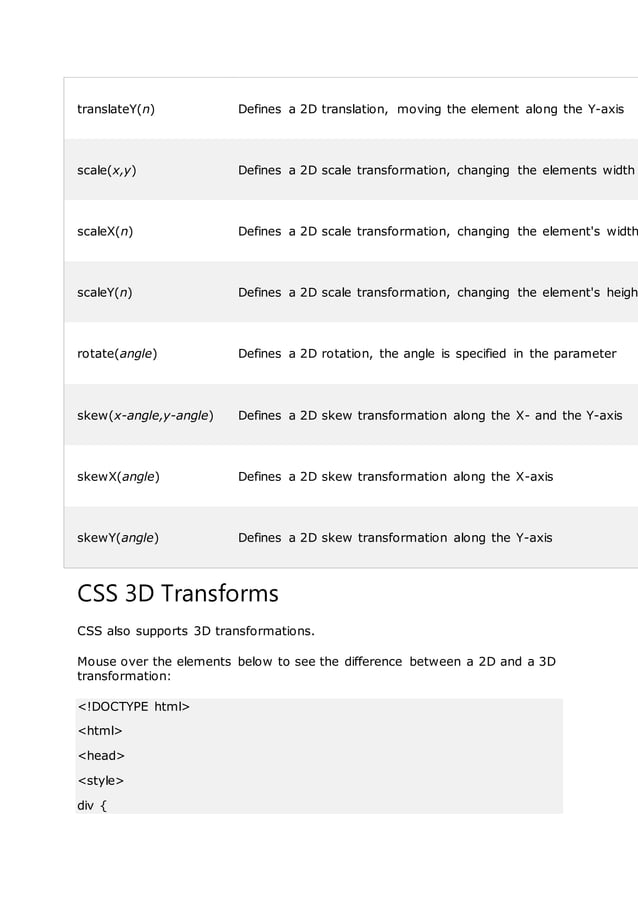Click the scaleY(n) function cell

105,292
